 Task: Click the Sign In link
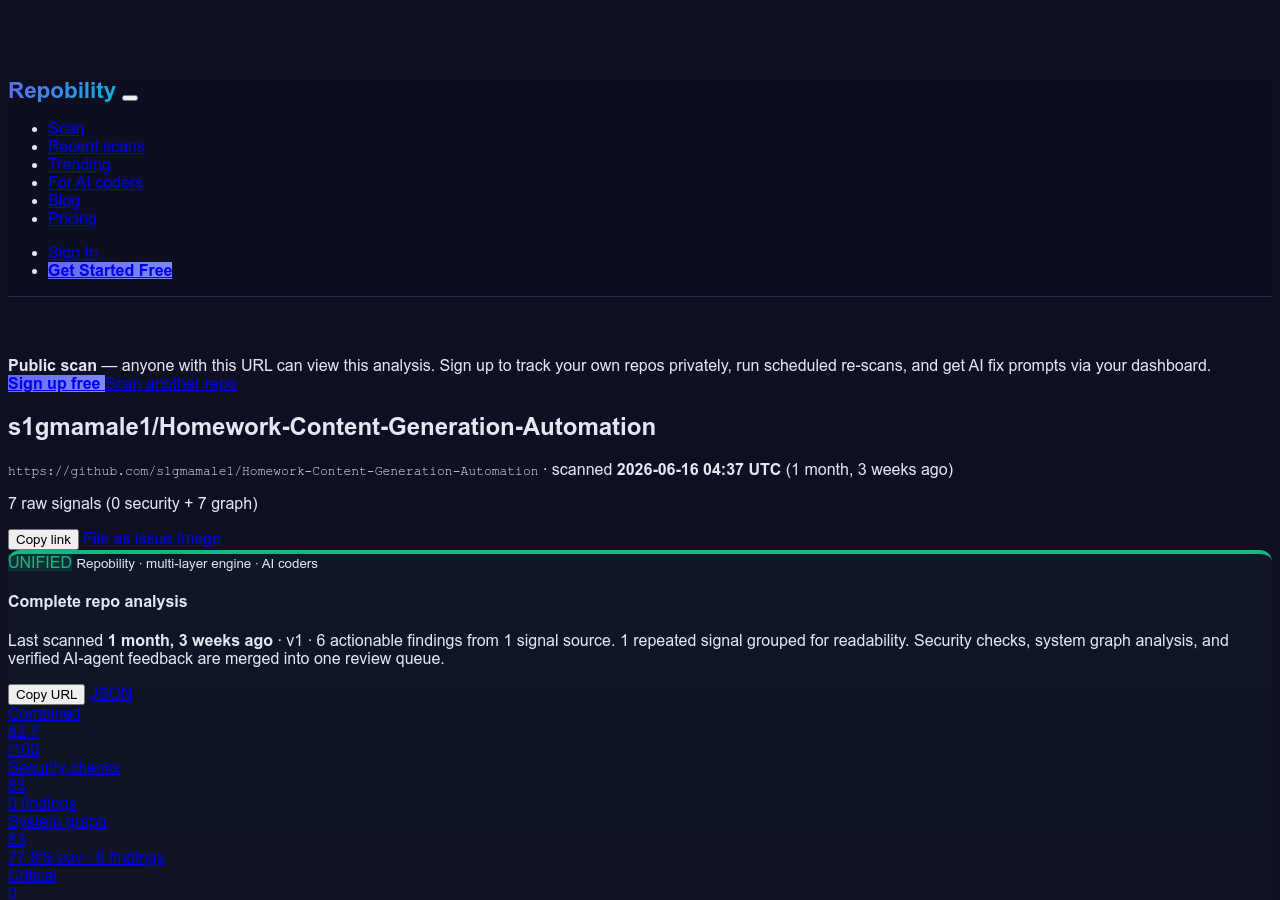73,252
